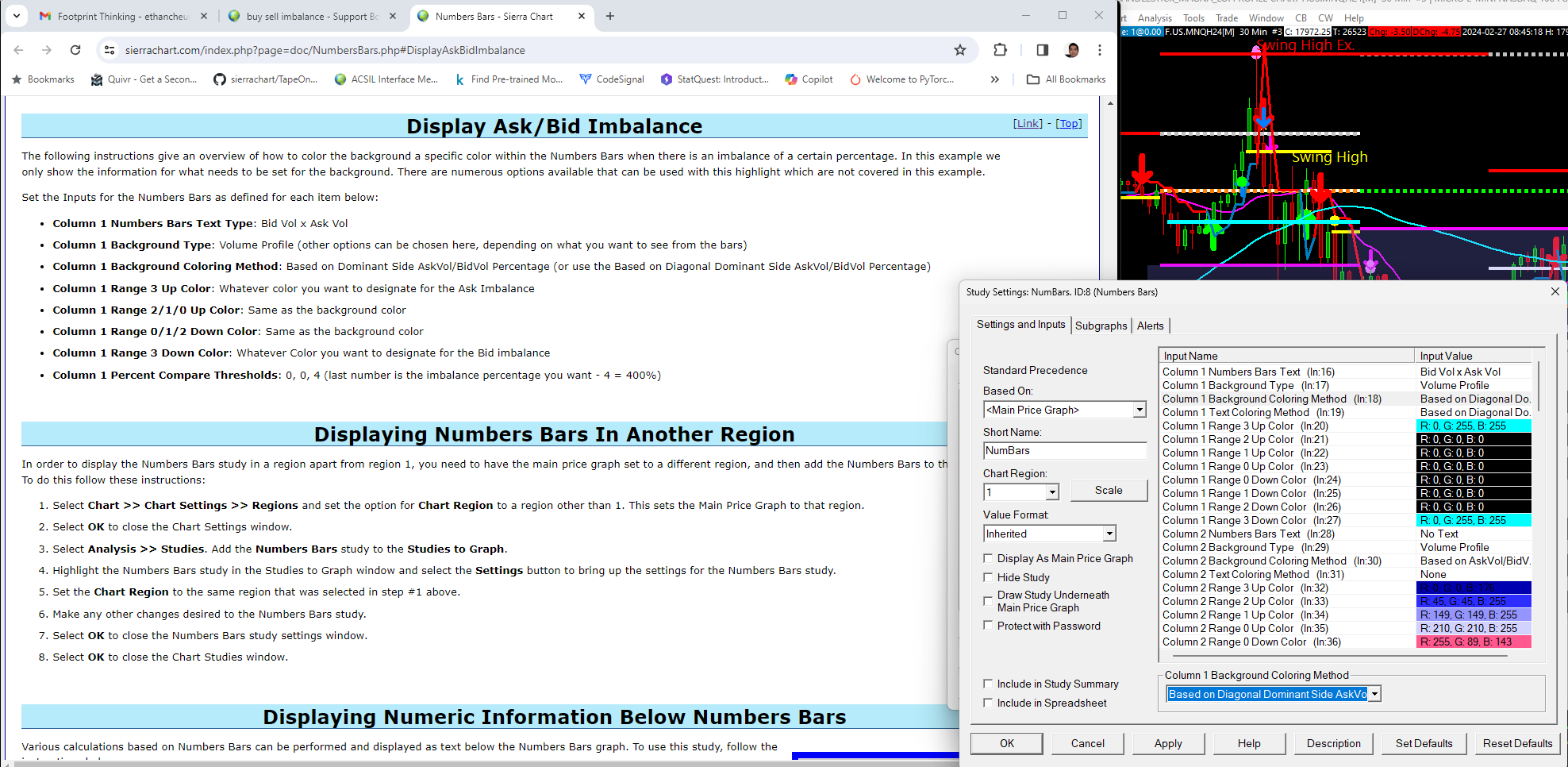Open the Value Format dropdown
Screen dimensions: 1568x767
pyautogui.click(x=1109, y=534)
